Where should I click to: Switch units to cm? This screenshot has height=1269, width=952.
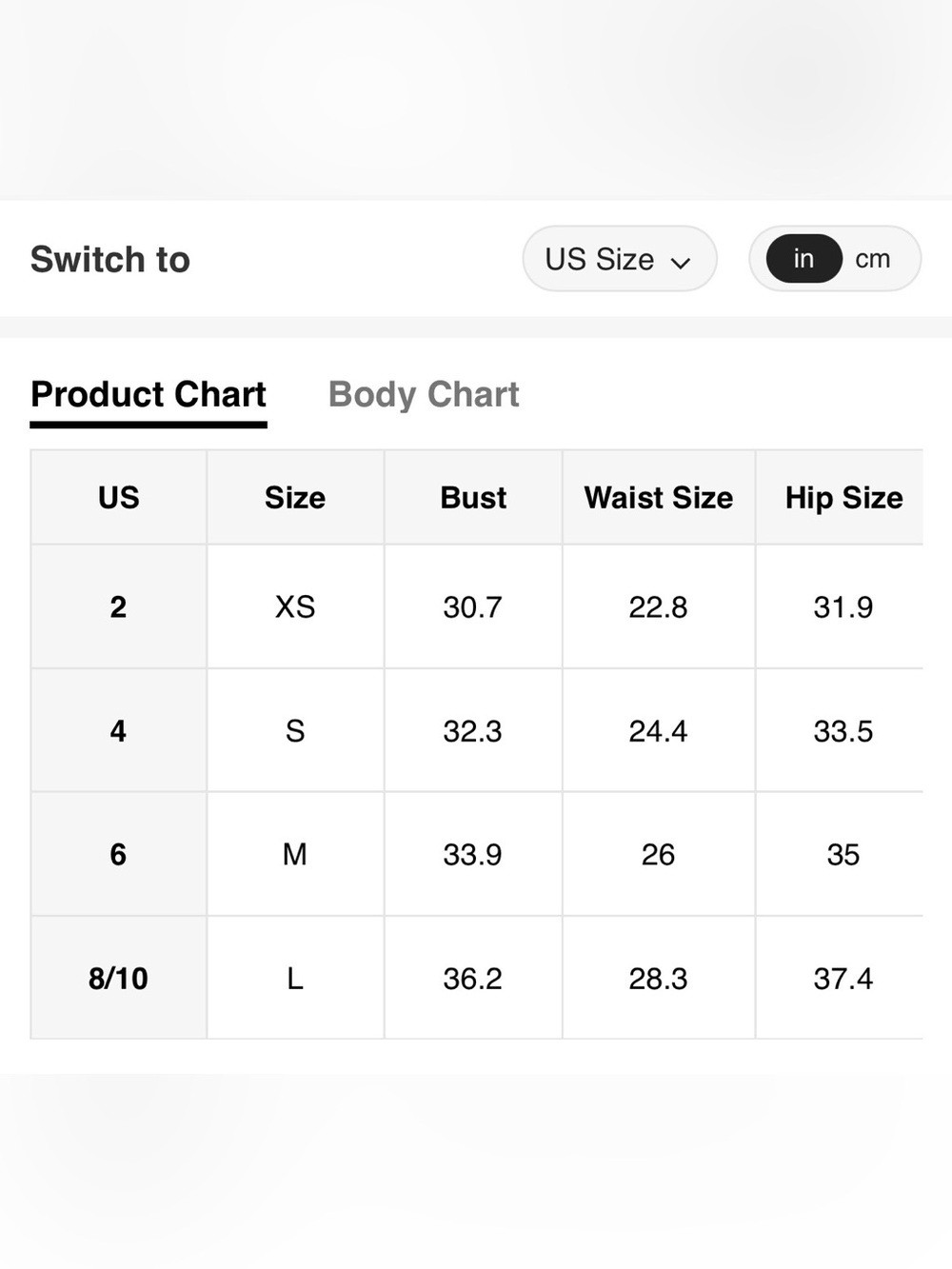point(872,259)
